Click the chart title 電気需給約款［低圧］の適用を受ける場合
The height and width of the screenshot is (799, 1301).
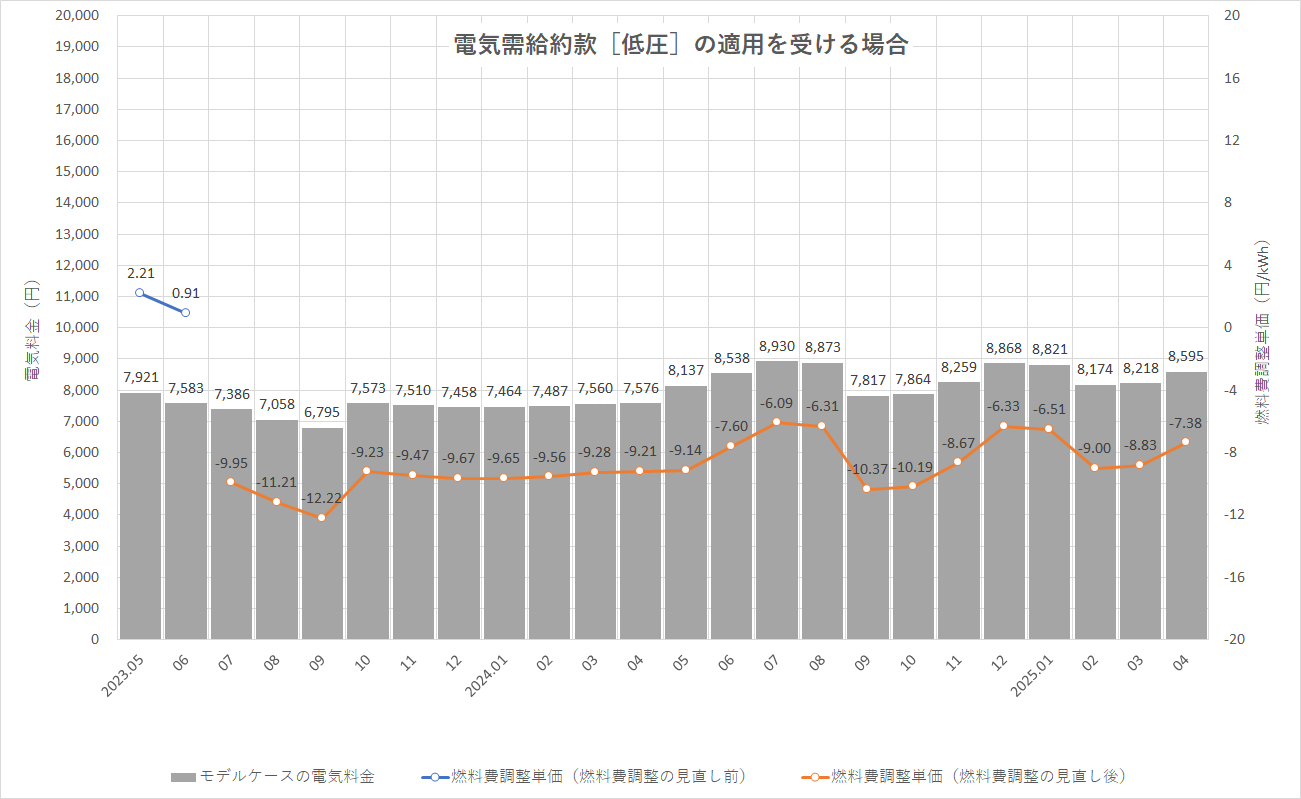coord(681,44)
